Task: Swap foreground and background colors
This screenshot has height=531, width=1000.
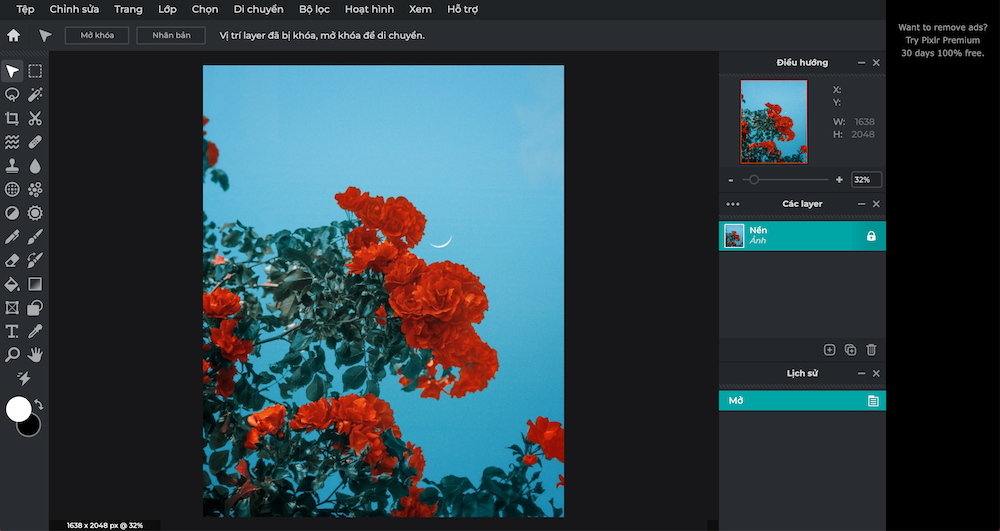Action: tap(38, 404)
